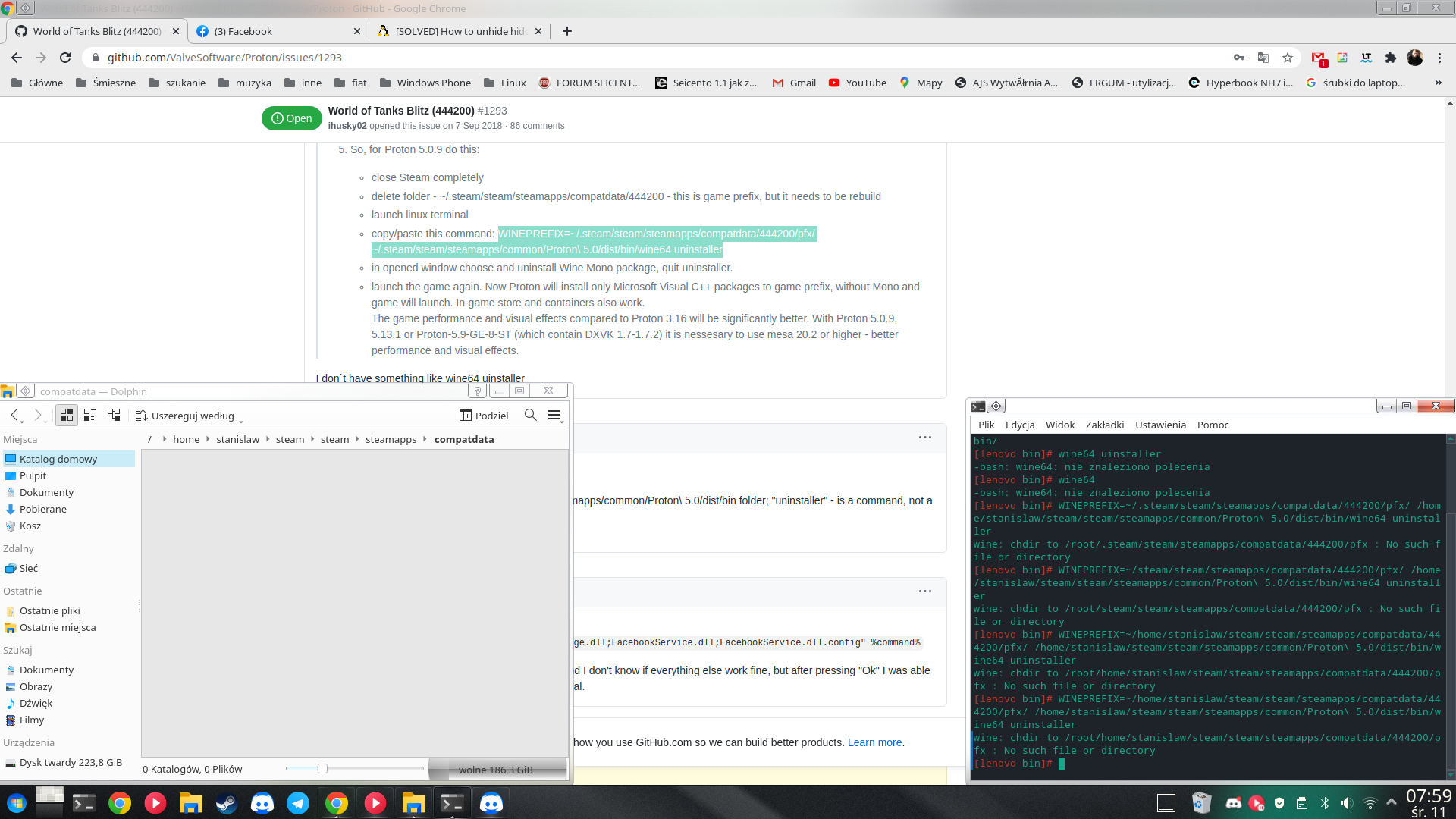Open the Zakładki menu in terminal
This screenshot has height=819, width=1456.
point(1104,424)
